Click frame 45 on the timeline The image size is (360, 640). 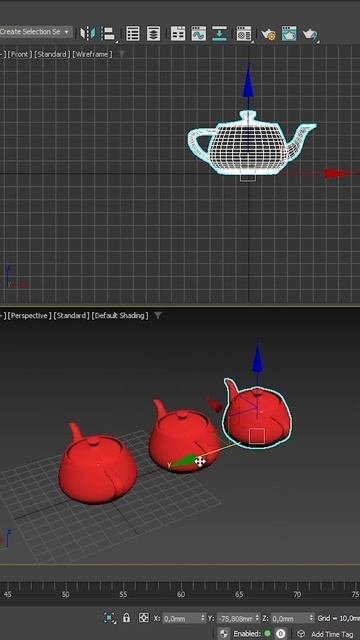click(x=7, y=594)
